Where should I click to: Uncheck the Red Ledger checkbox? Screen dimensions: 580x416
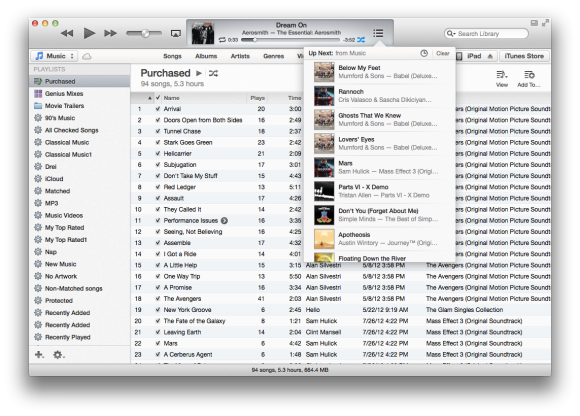[x=158, y=187]
